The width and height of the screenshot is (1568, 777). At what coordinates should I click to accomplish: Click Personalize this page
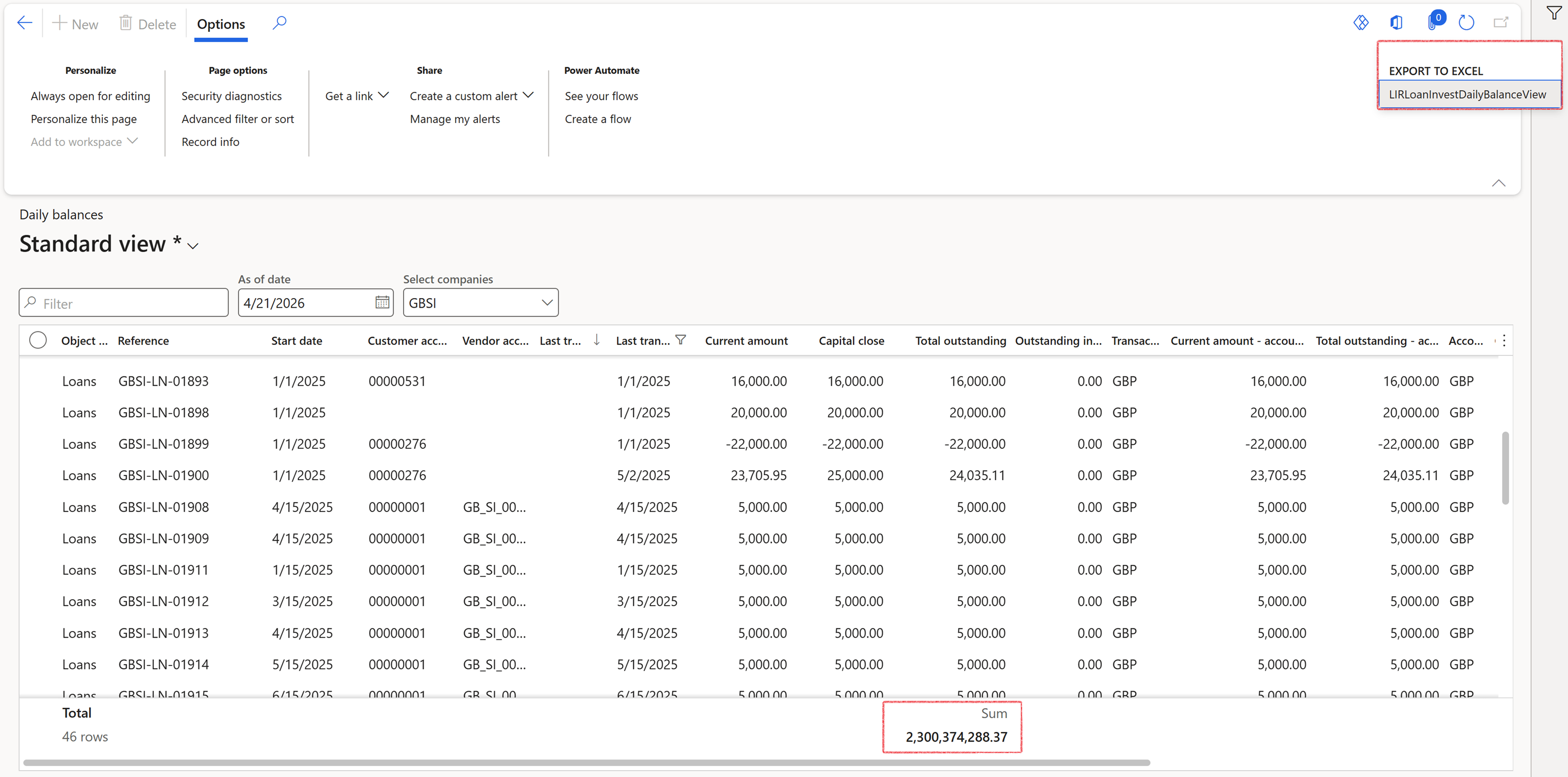84,119
